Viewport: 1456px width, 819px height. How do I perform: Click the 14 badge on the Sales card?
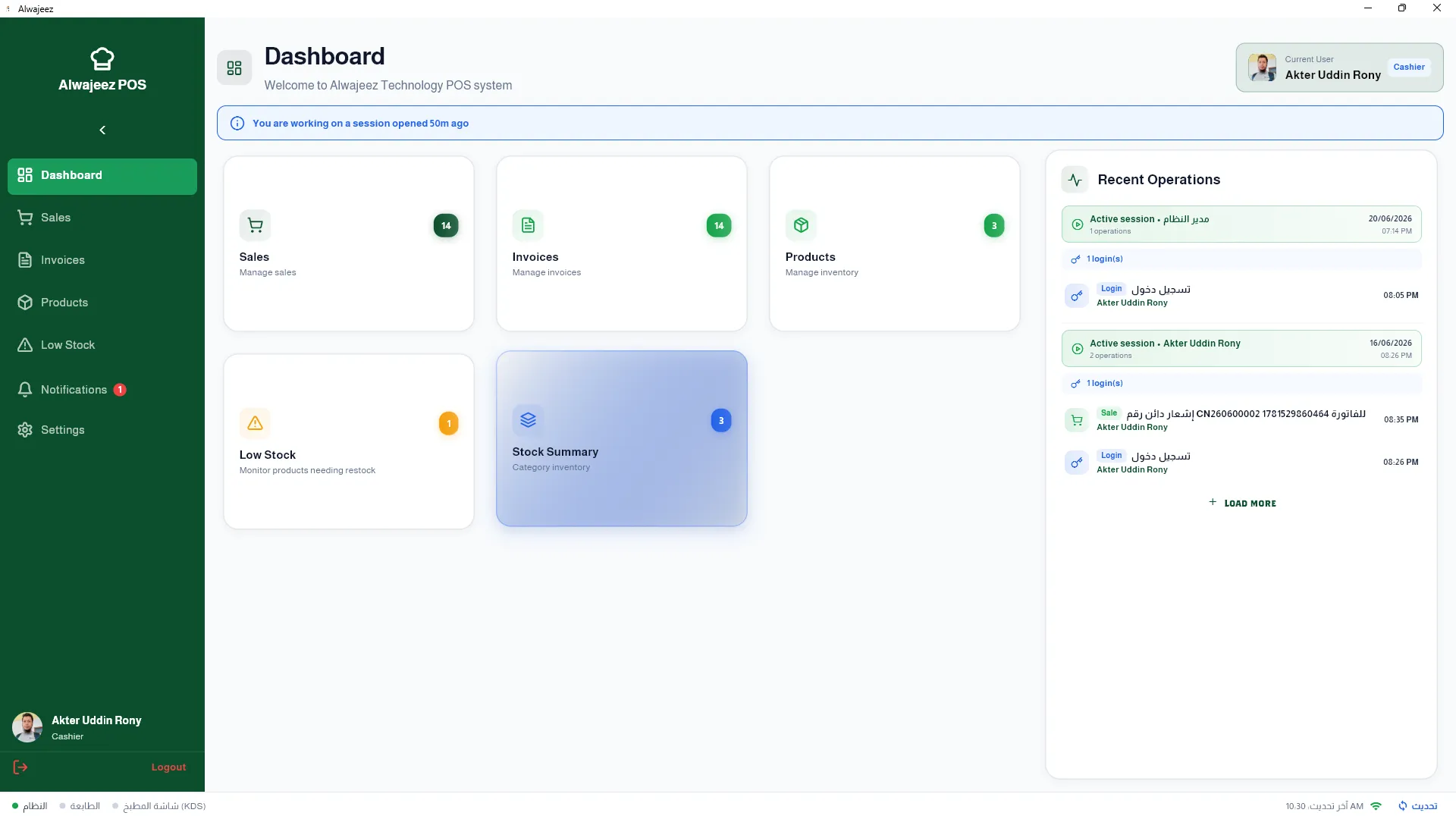[x=446, y=226]
